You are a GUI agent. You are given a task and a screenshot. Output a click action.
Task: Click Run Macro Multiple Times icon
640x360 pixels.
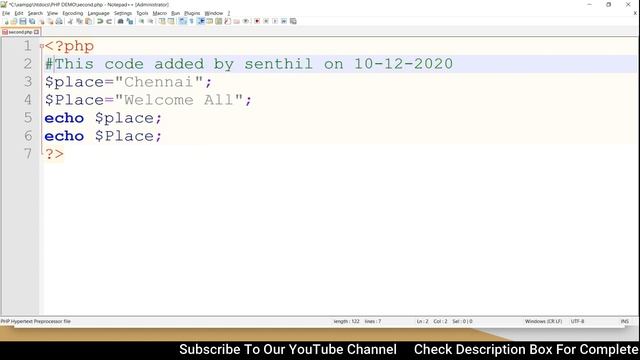point(284,21)
